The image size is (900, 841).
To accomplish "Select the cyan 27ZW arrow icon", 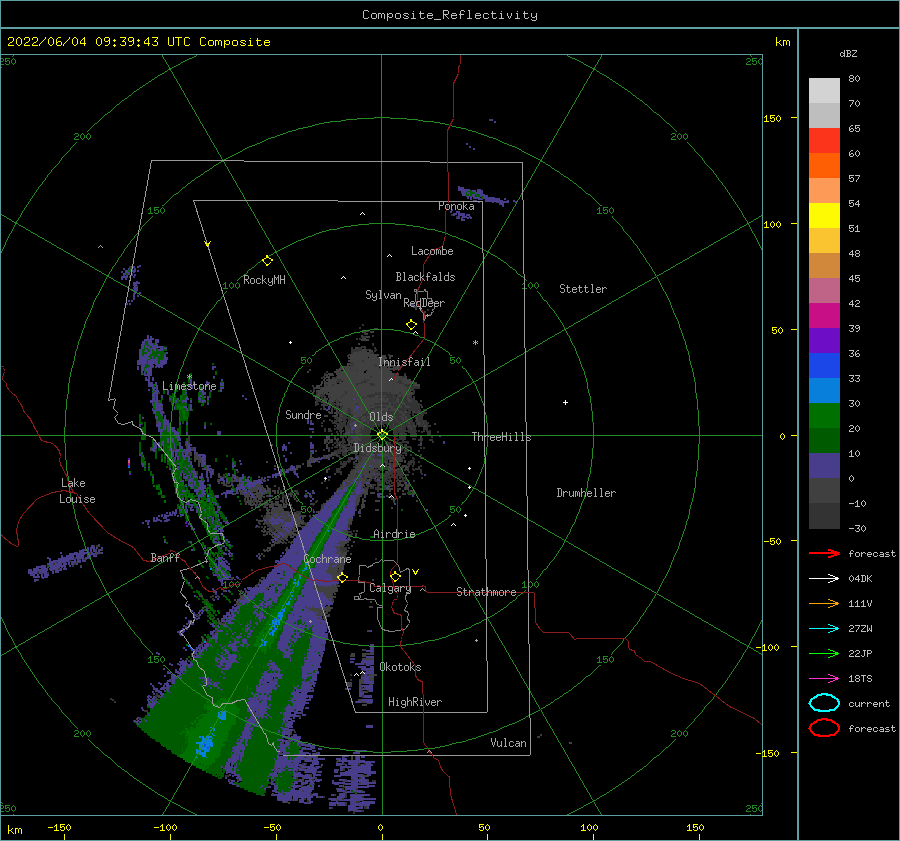I will 824,629.
